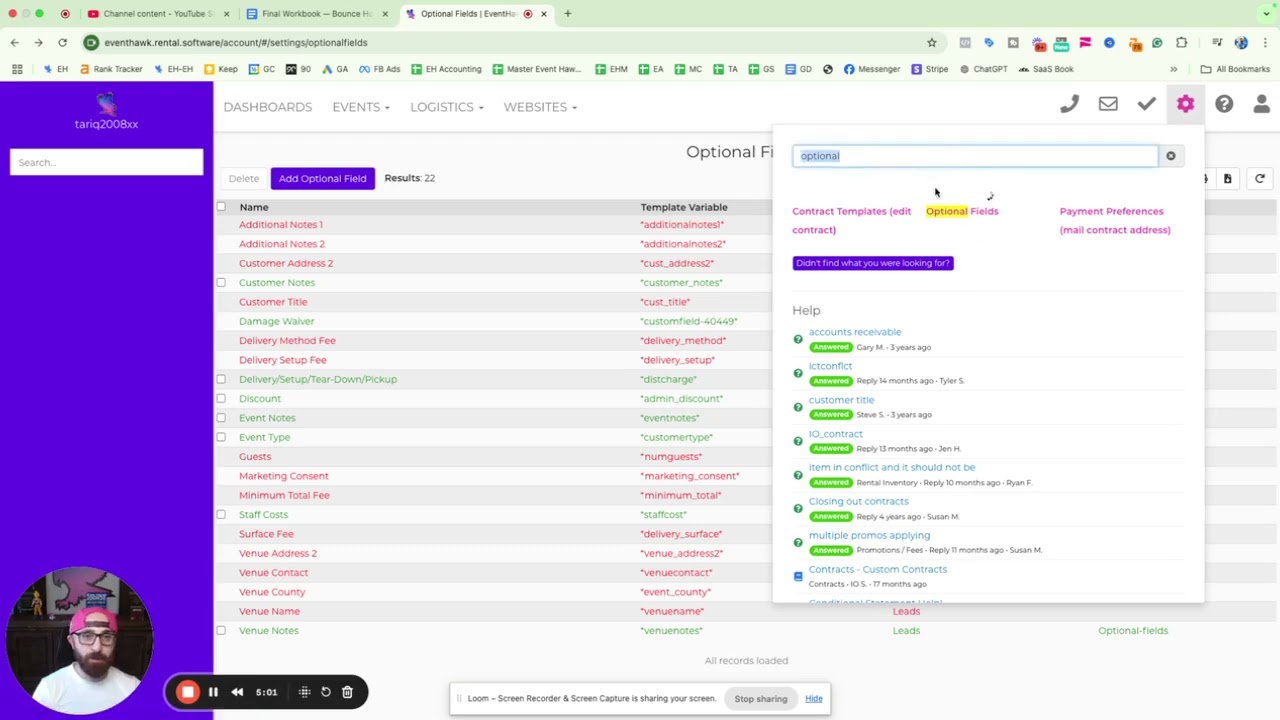Click Didn't find what you were looking for
Screen dimensions: 1280x720
(873, 263)
